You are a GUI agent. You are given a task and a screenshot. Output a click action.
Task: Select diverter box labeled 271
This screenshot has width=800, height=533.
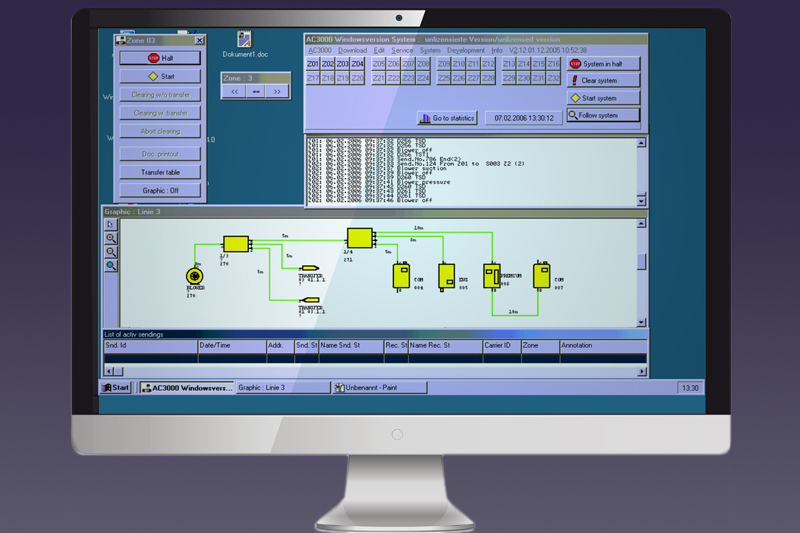point(360,238)
